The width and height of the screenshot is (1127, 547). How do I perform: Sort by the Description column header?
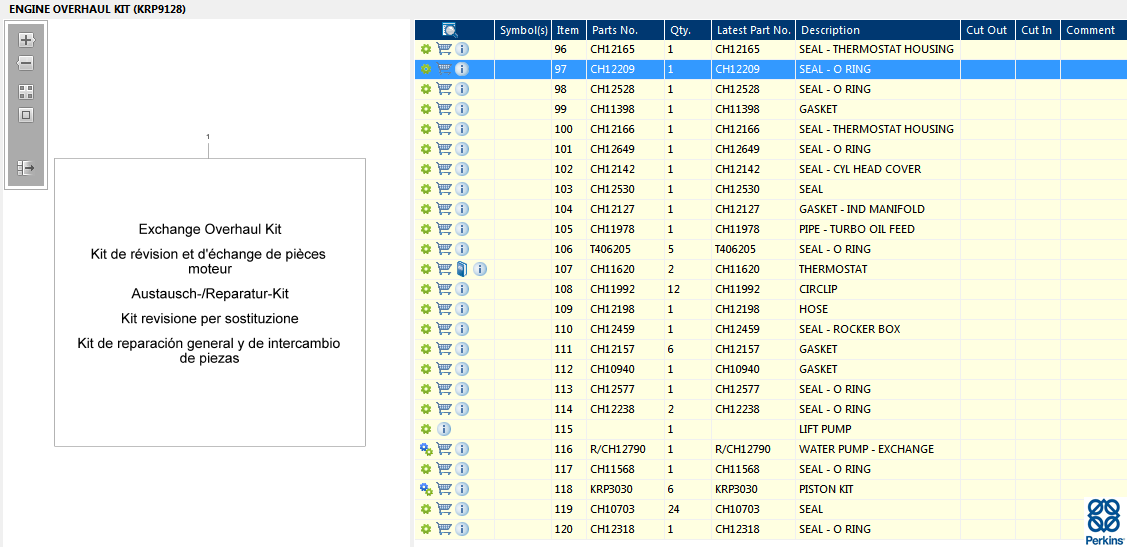point(830,30)
